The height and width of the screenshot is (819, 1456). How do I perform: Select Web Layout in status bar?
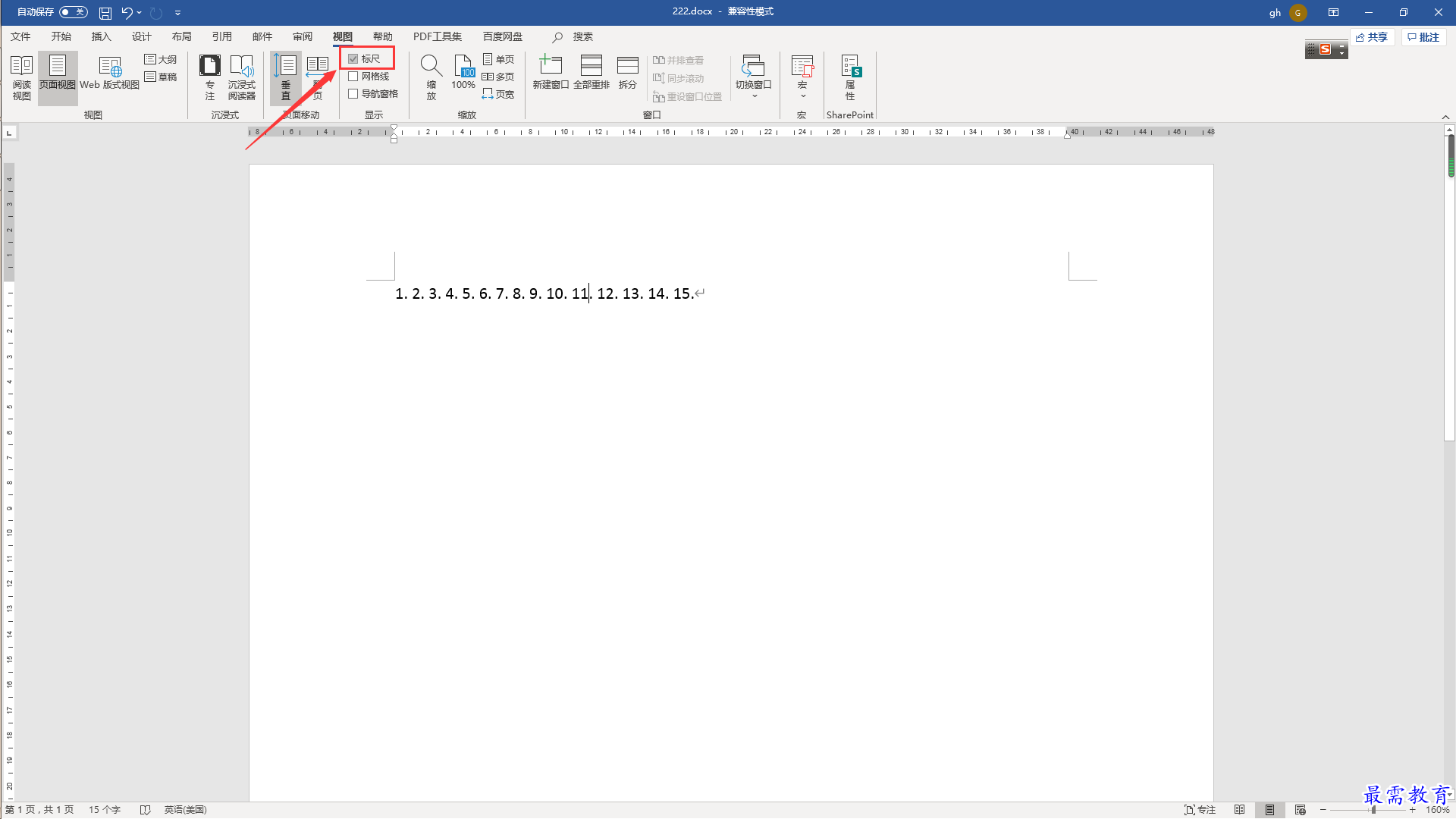coord(1300,810)
